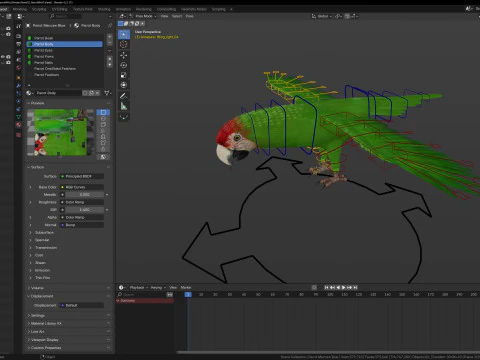The width and height of the screenshot is (480, 360).
Task: Move material slot down in the list
Action: (110, 65)
